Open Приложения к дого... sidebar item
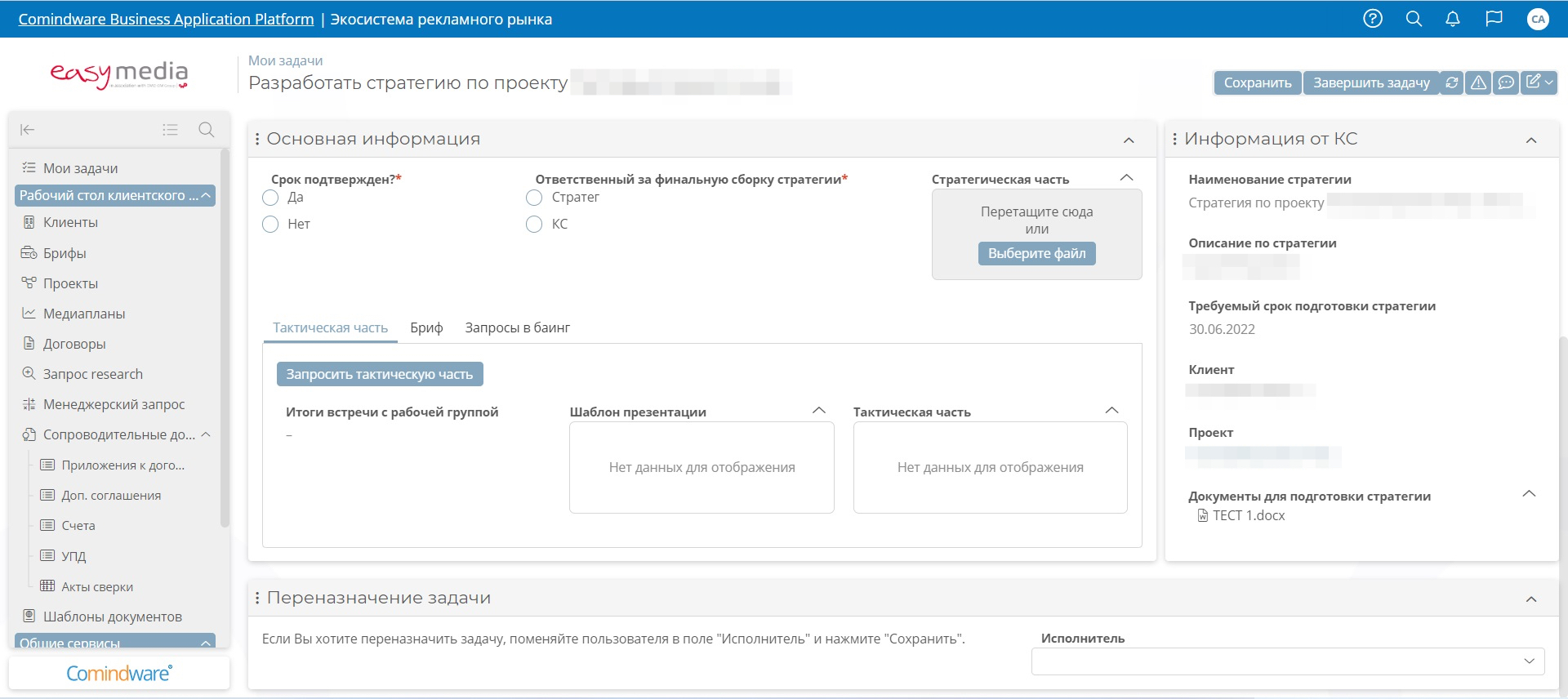 pos(122,465)
